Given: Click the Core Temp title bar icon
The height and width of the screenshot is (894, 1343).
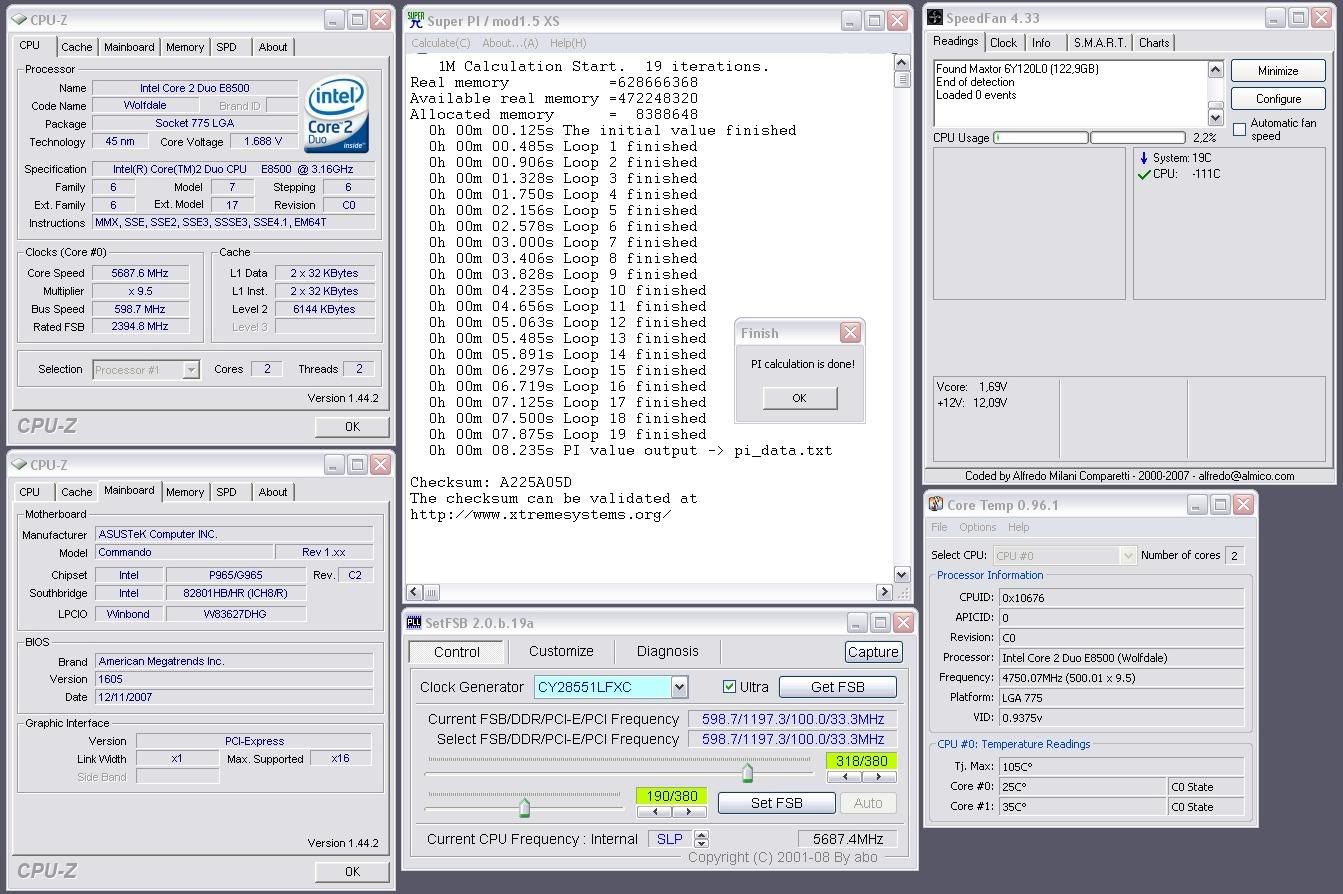Looking at the screenshot, I should coord(936,505).
